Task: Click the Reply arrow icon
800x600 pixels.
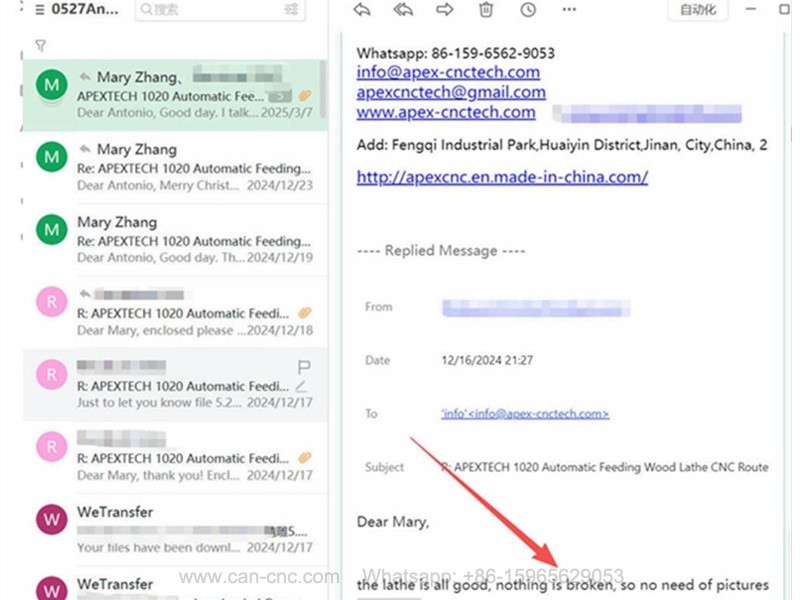Action: tap(362, 9)
